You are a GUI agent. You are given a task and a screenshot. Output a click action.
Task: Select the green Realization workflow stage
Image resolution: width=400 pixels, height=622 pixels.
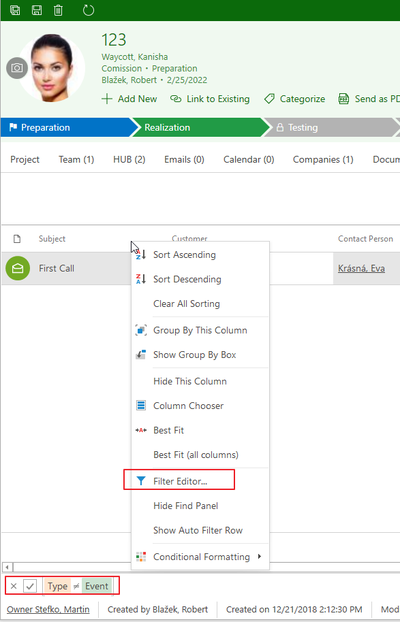pyautogui.click(x=200, y=127)
